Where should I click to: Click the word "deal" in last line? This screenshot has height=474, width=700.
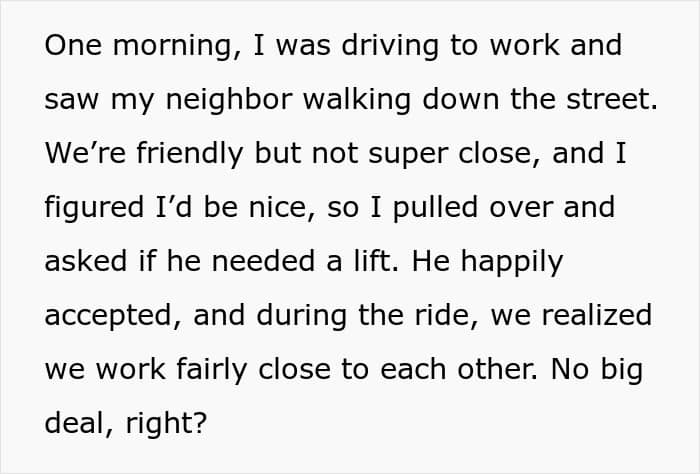75,423
